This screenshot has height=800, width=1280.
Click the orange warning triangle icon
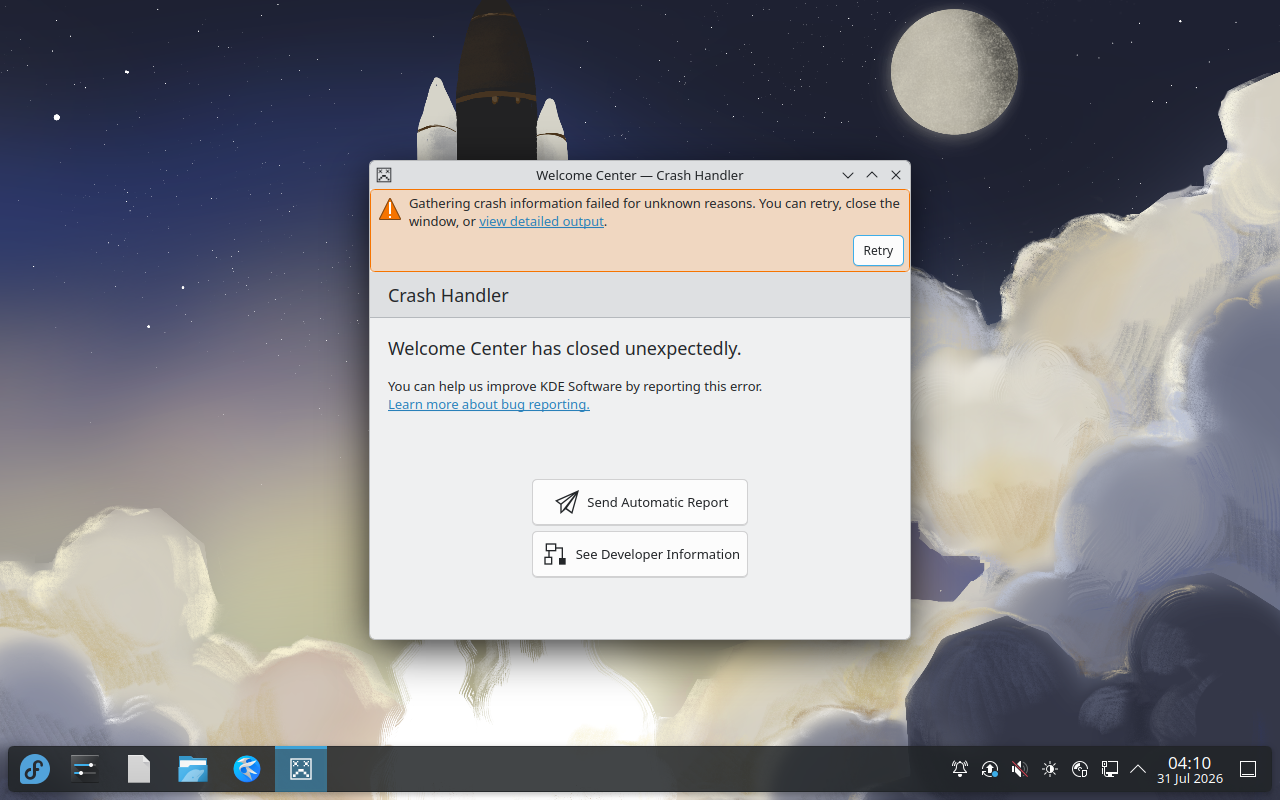point(390,209)
